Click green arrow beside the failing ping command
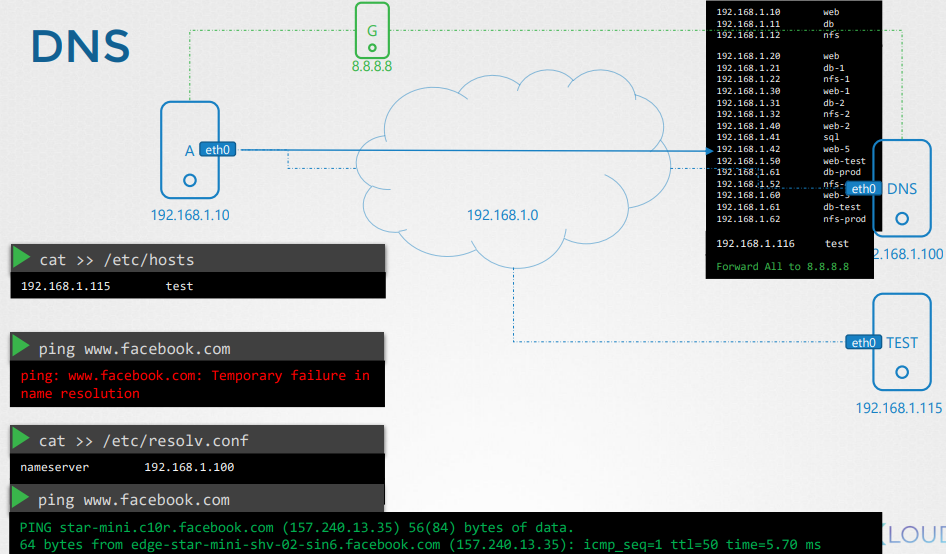Image resolution: width=946 pixels, height=554 pixels. [21, 345]
